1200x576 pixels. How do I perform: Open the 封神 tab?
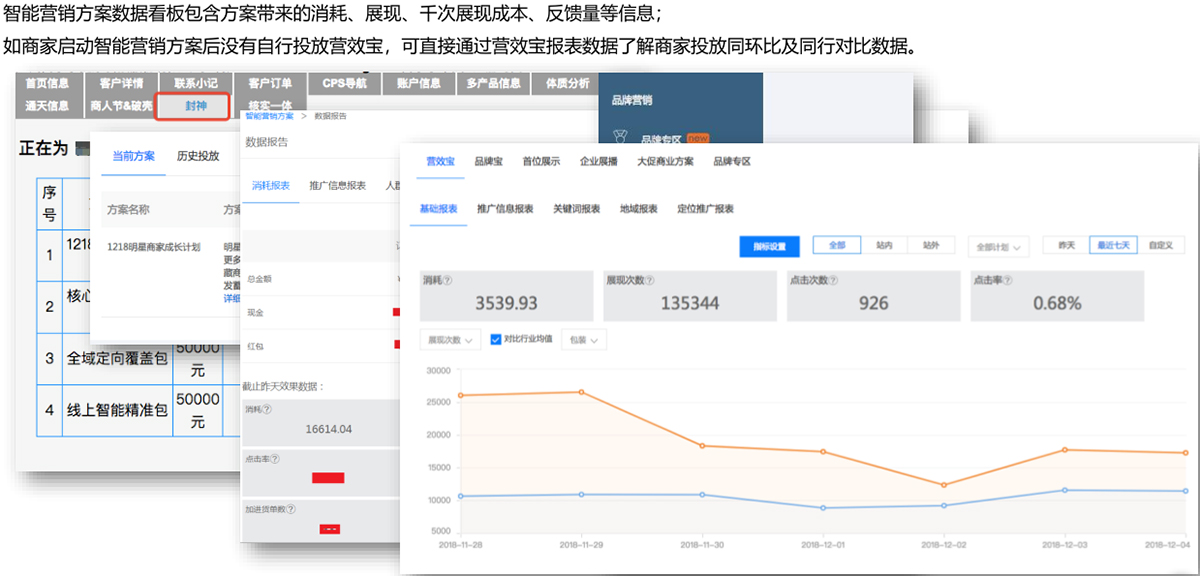click(194, 105)
